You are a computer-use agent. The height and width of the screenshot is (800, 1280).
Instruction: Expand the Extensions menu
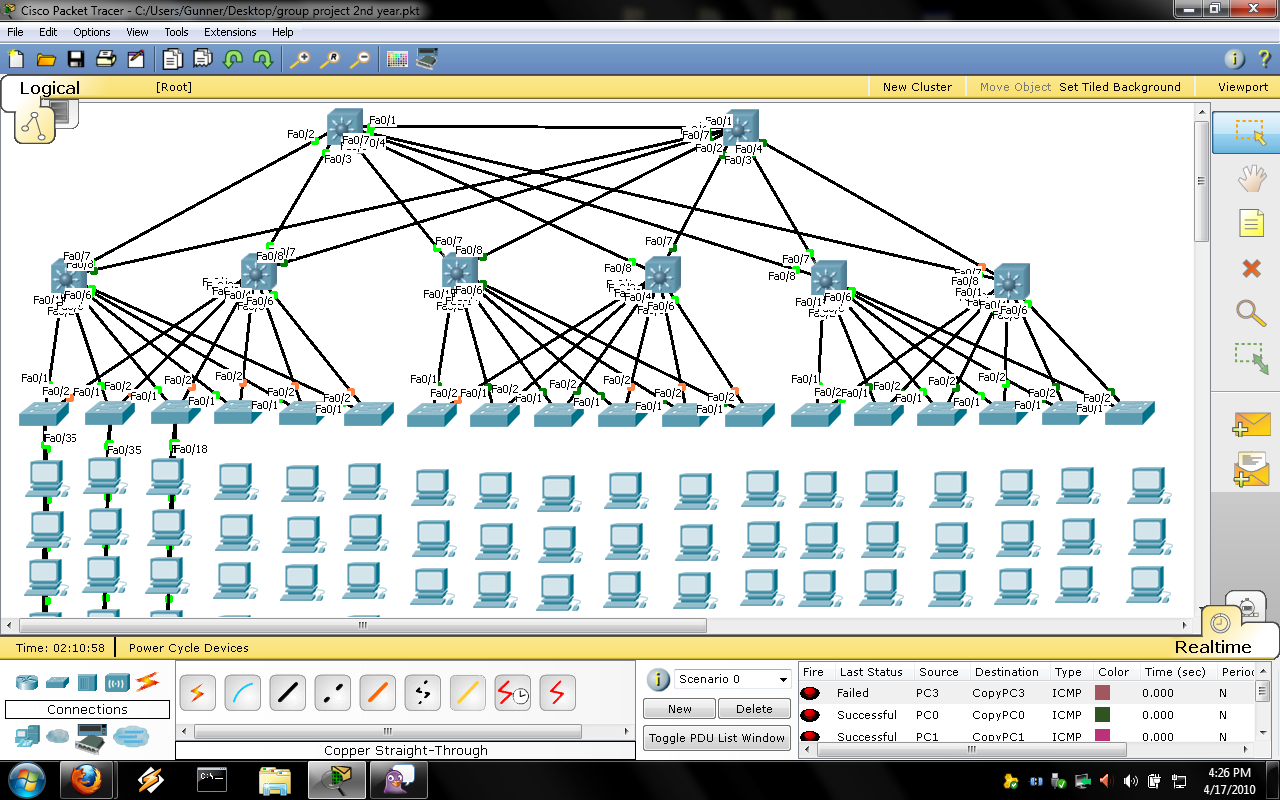click(230, 31)
